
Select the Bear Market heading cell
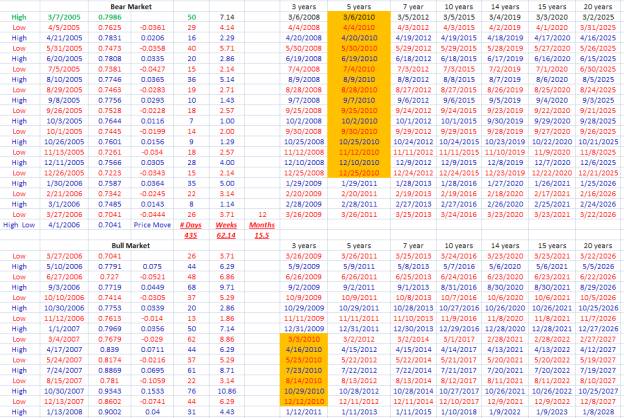(131, 7)
